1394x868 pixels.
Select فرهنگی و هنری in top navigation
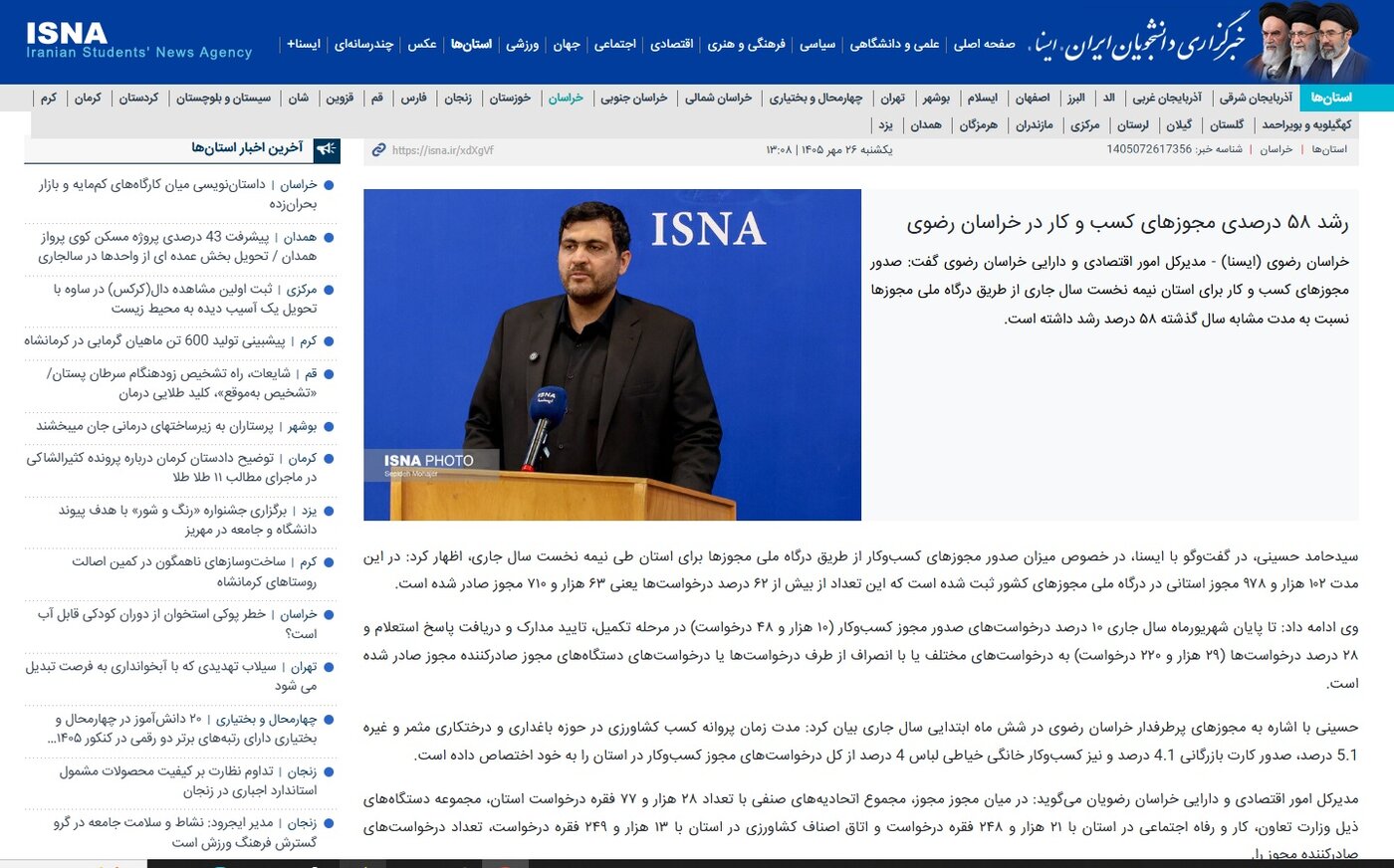(747, 44)
